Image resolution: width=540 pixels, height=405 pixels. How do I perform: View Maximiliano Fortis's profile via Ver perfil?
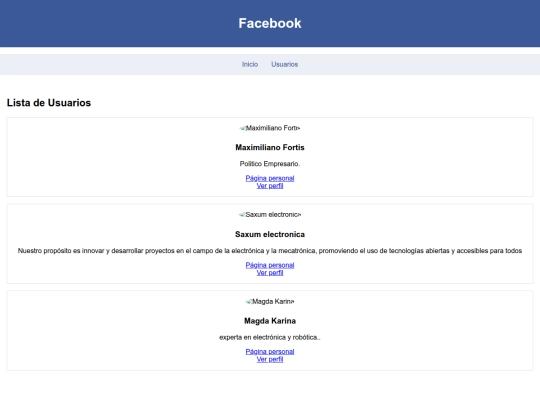click(270, 186)
